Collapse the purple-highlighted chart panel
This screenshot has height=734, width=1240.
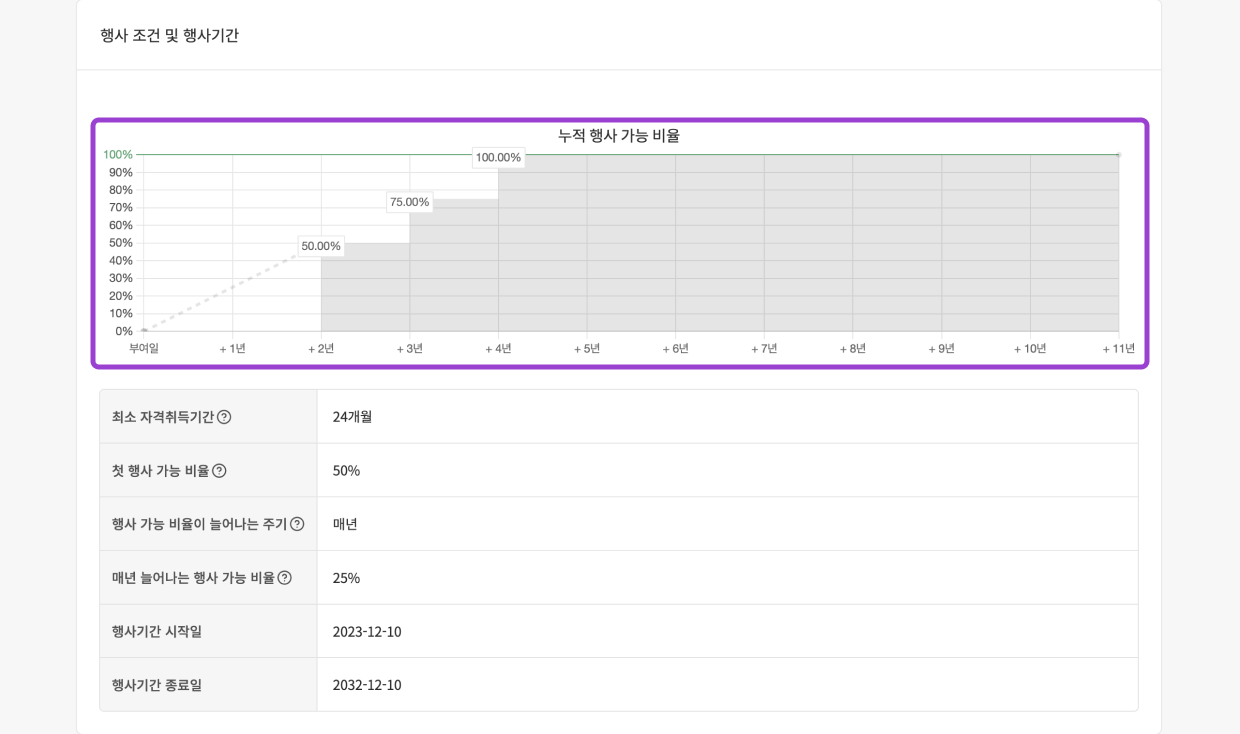pos(621,244)
